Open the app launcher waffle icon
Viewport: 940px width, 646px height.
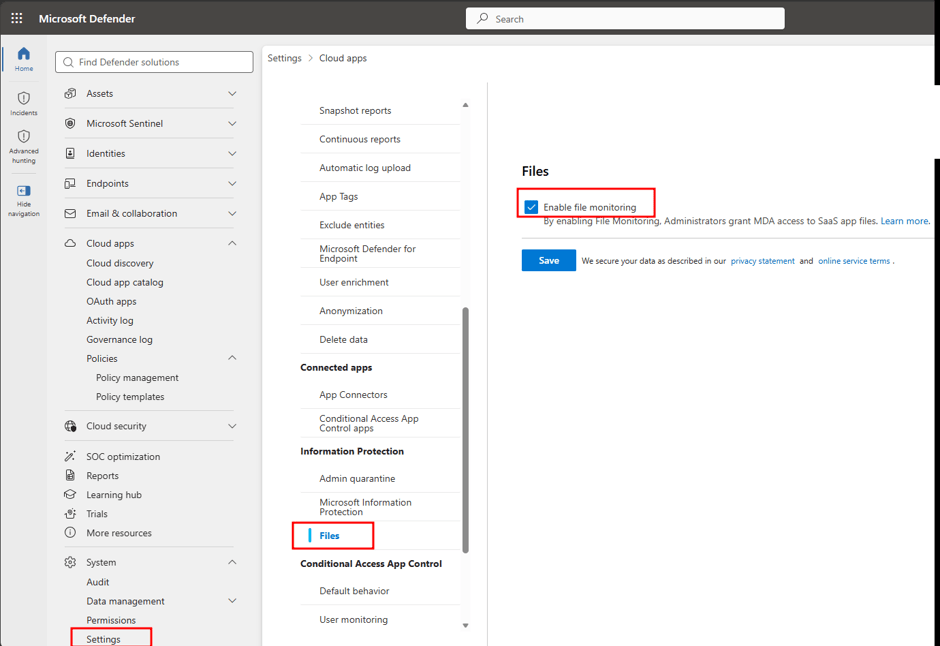click(17, 19)
